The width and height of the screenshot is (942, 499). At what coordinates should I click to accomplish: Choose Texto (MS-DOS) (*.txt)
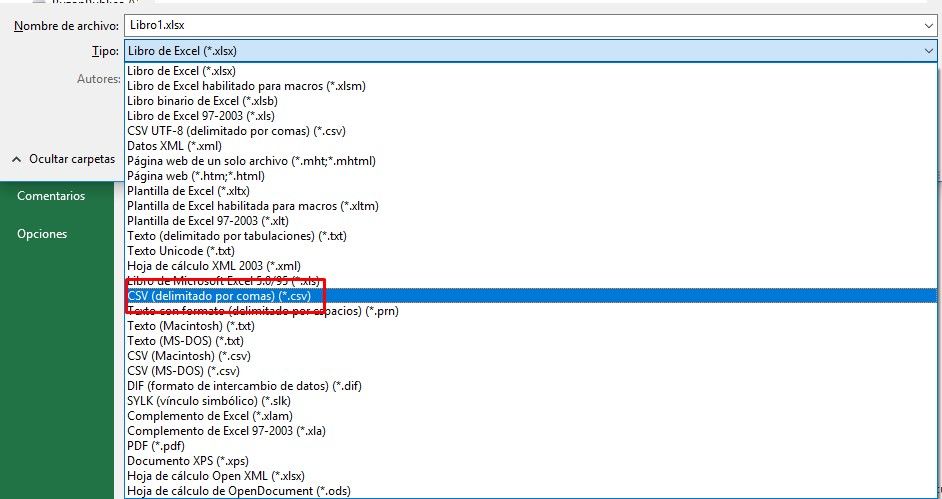tap(530, 341)
